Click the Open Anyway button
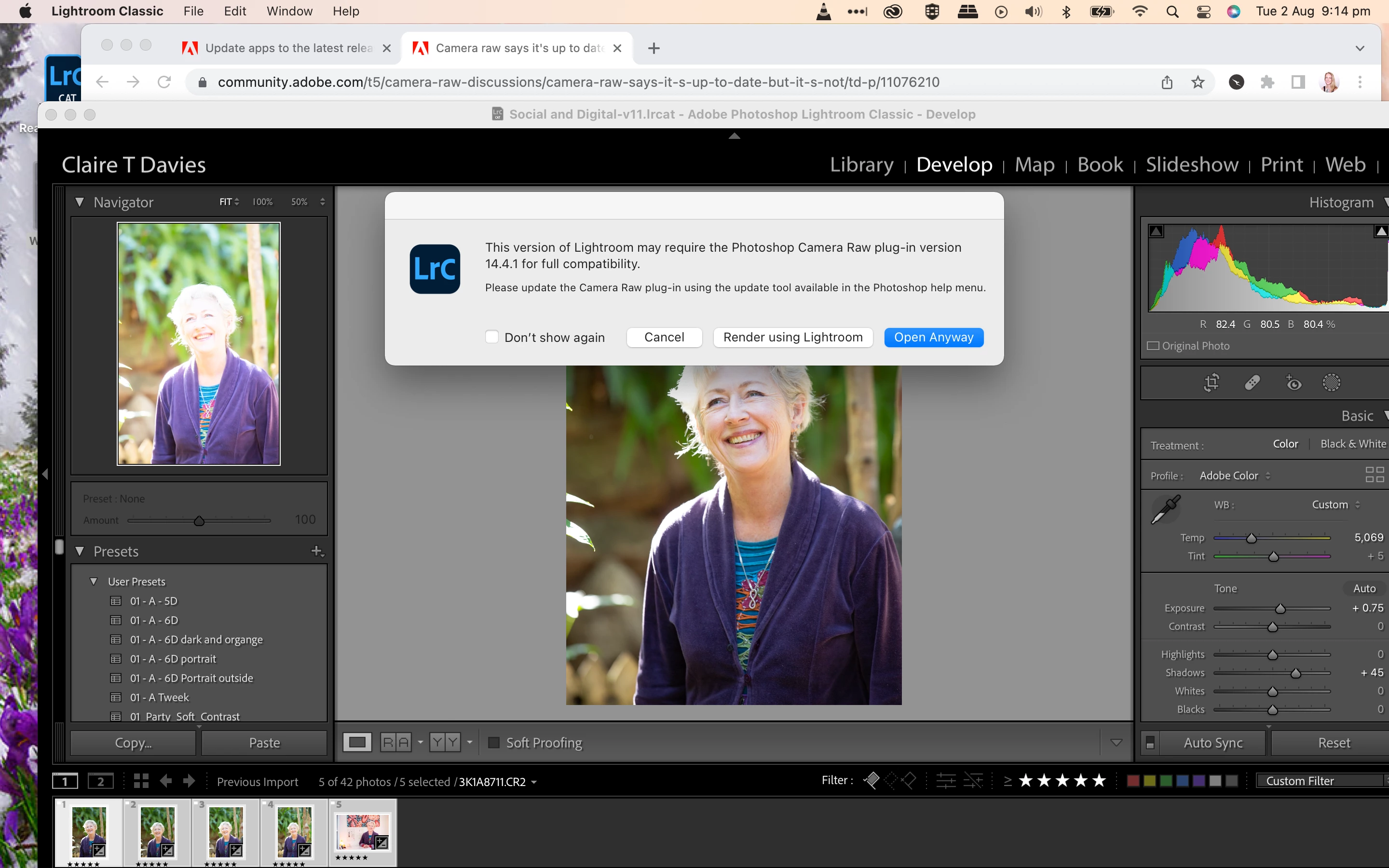This screenshot has height=868, width=1389. (933, 337)
